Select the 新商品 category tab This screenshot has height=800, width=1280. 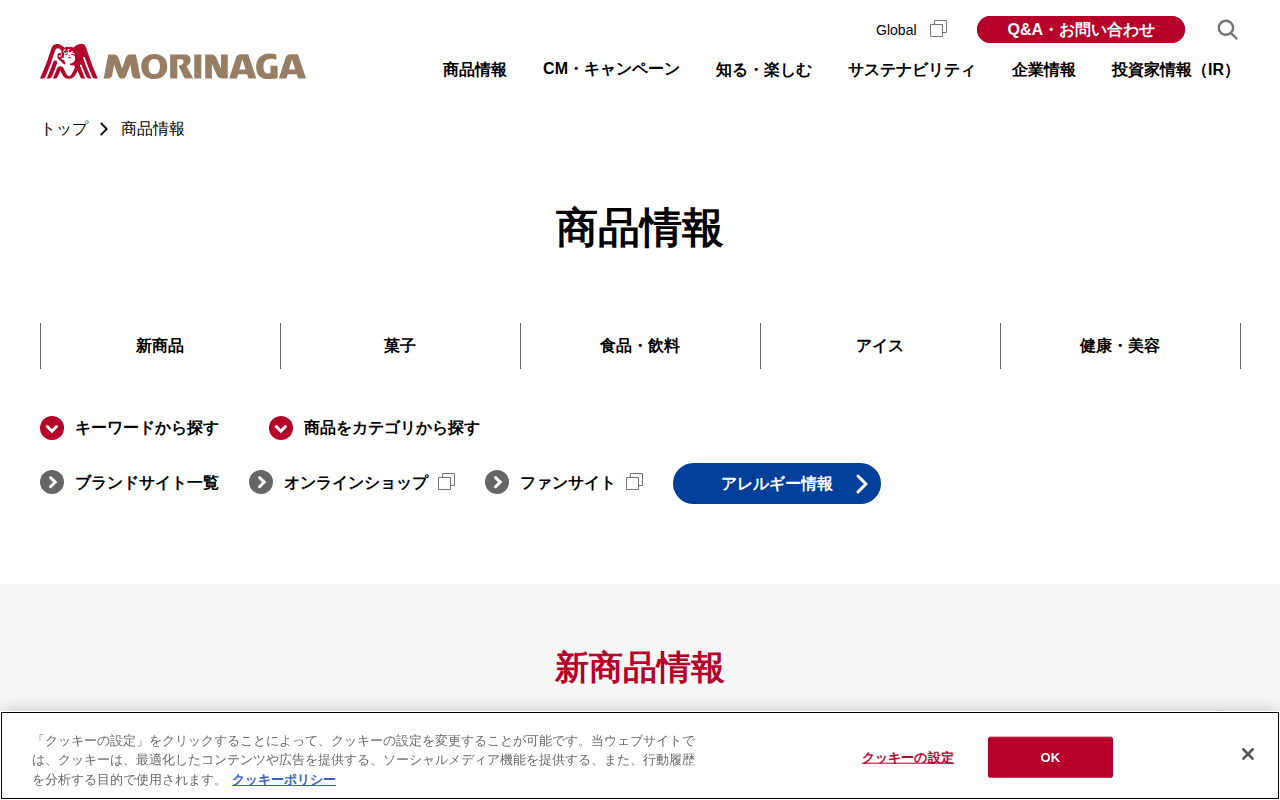160,346
